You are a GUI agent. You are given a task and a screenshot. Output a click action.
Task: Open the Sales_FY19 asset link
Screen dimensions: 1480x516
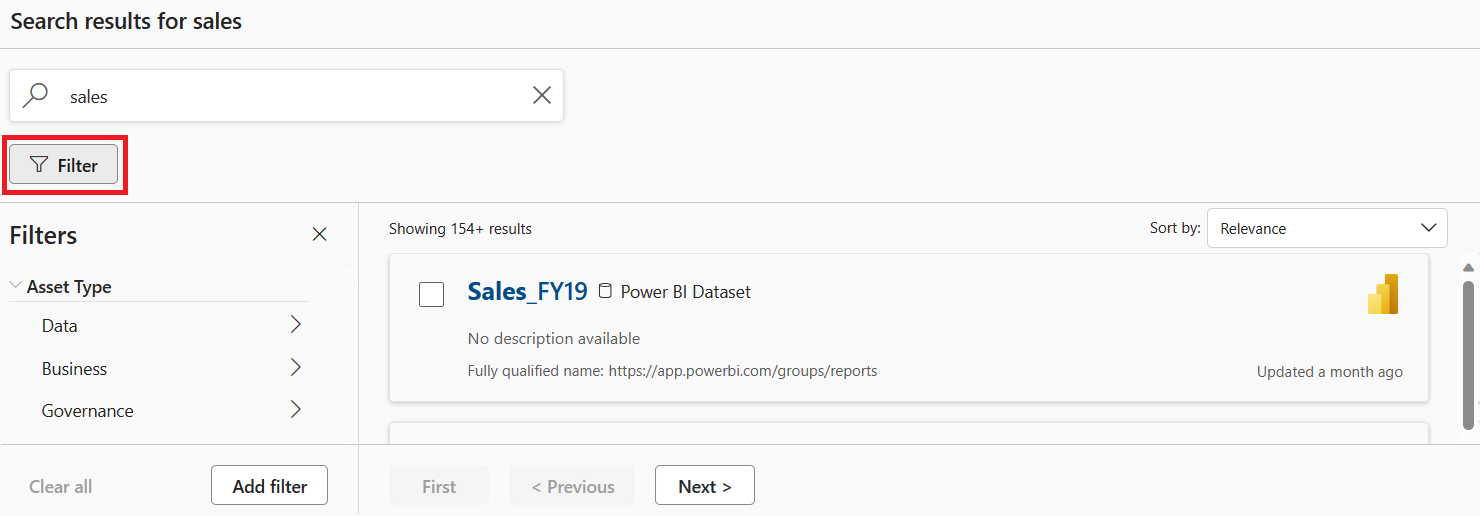coord(527,292)
